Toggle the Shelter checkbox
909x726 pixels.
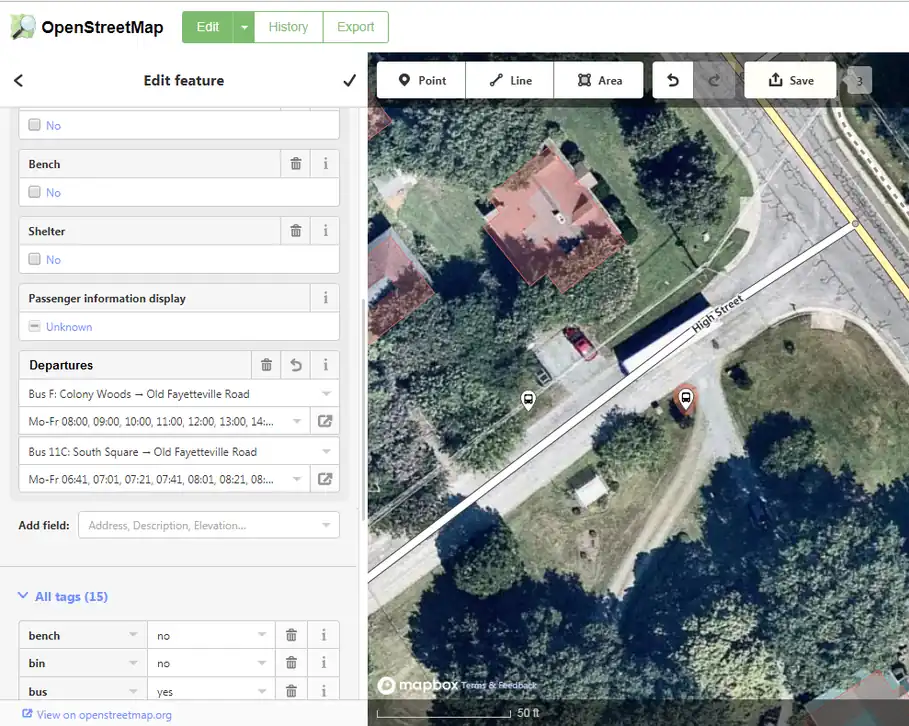click(35, 259)
